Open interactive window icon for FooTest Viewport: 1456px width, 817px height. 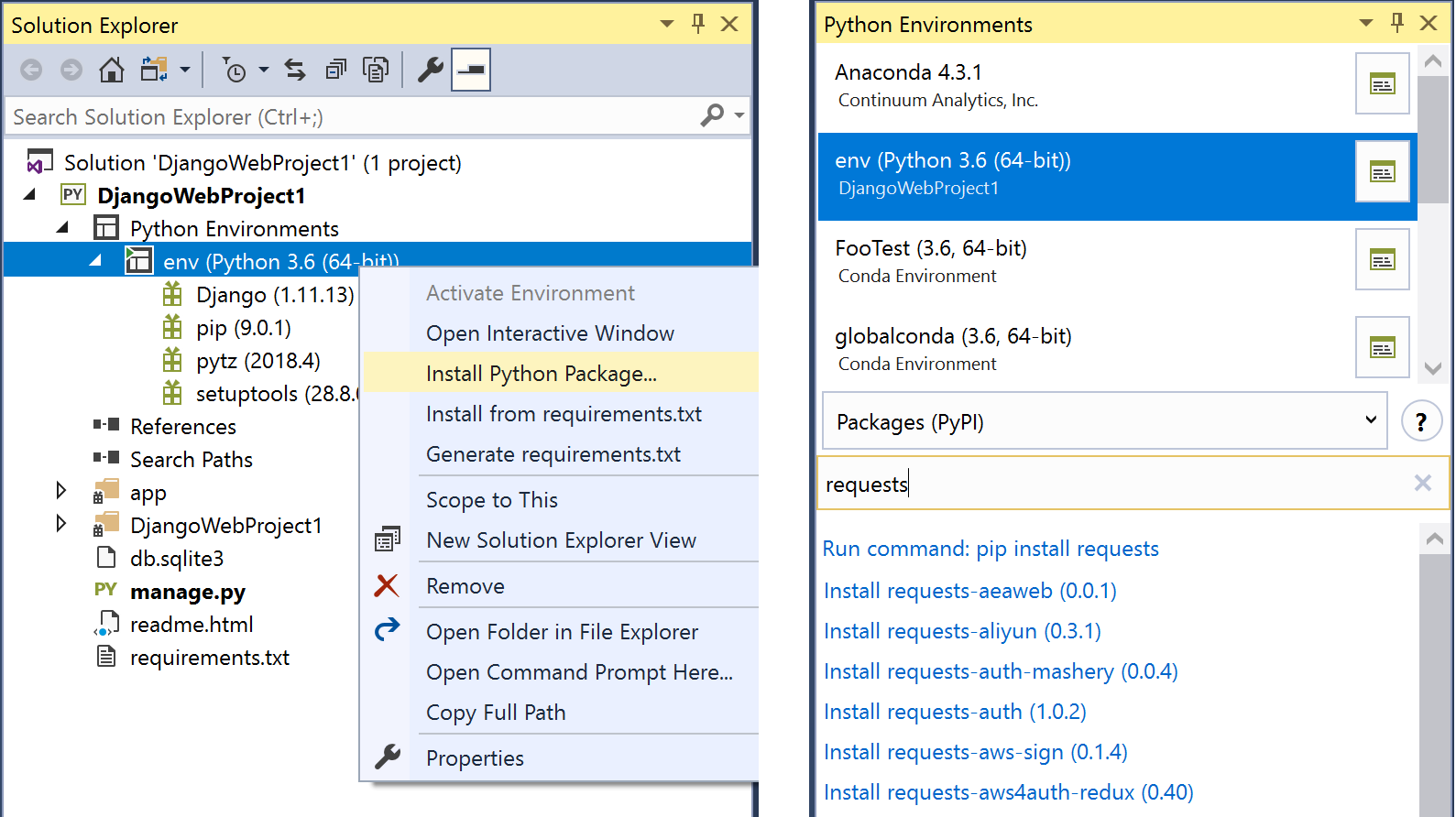tap(1383, 260)
